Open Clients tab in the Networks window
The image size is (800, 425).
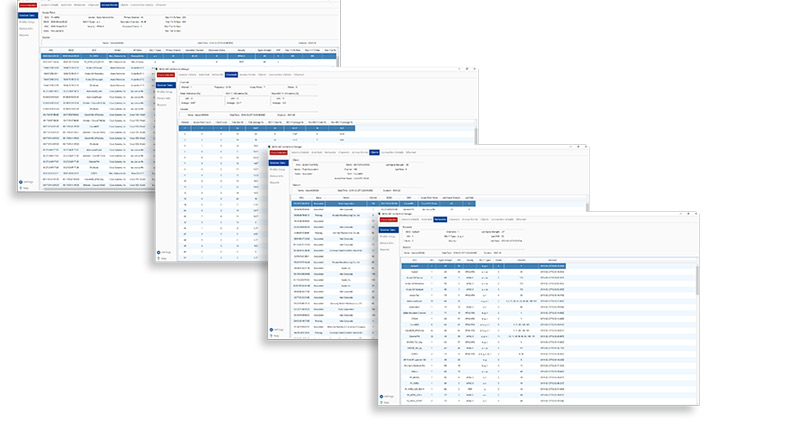485,219
